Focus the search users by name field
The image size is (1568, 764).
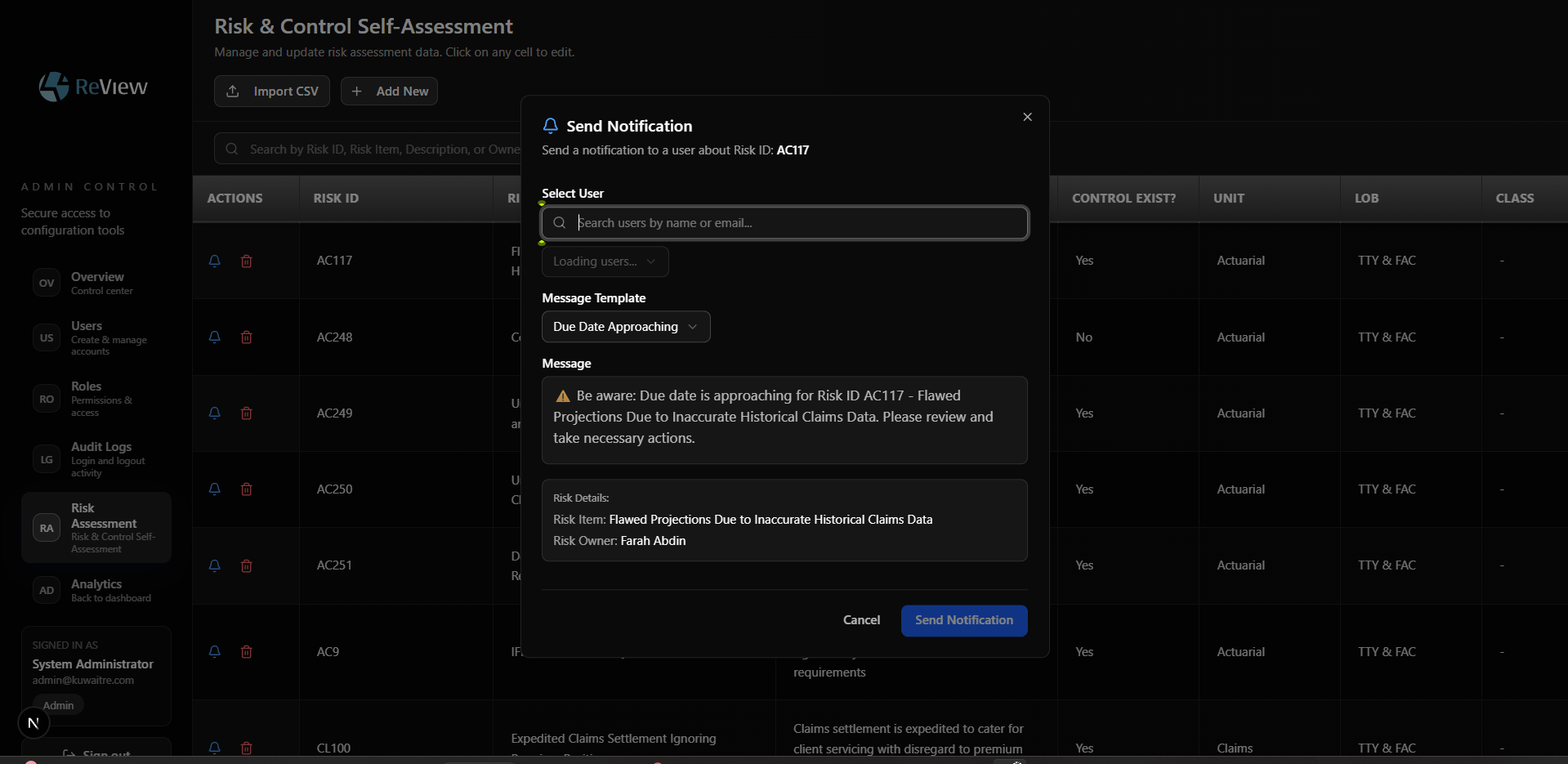[783, 222]
